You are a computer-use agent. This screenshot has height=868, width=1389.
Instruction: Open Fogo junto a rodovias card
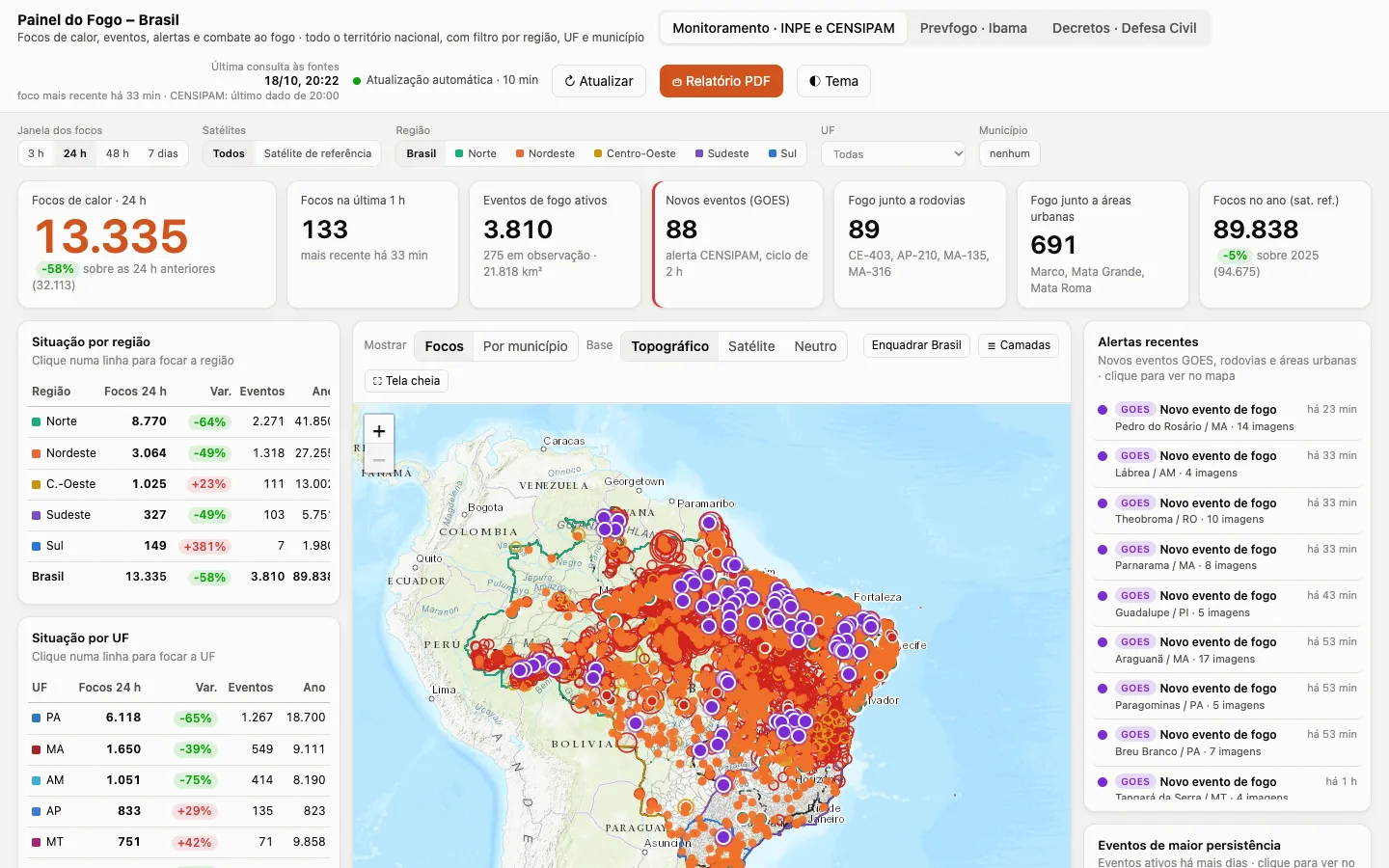click(919, 245)
